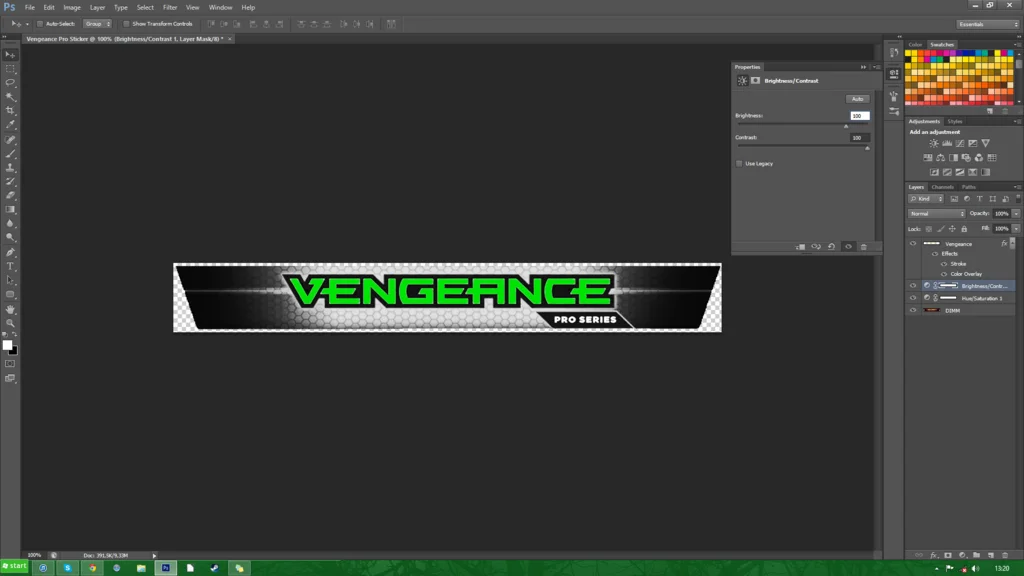The image size is (1024, 576).
Task: Open the layer filter Kind dropdown
Action: 926,199
